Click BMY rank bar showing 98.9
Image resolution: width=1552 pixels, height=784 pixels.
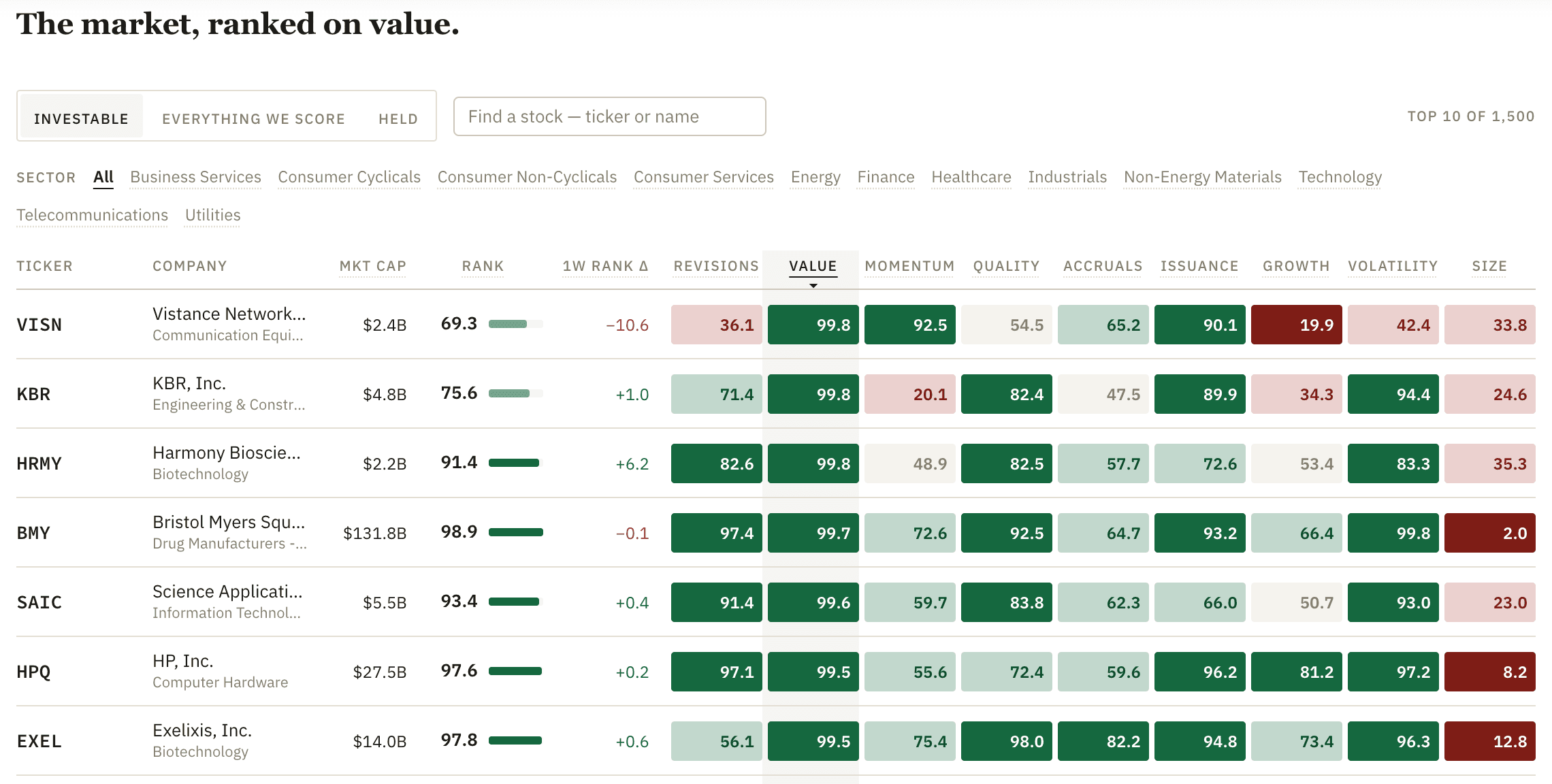[515, 532]
